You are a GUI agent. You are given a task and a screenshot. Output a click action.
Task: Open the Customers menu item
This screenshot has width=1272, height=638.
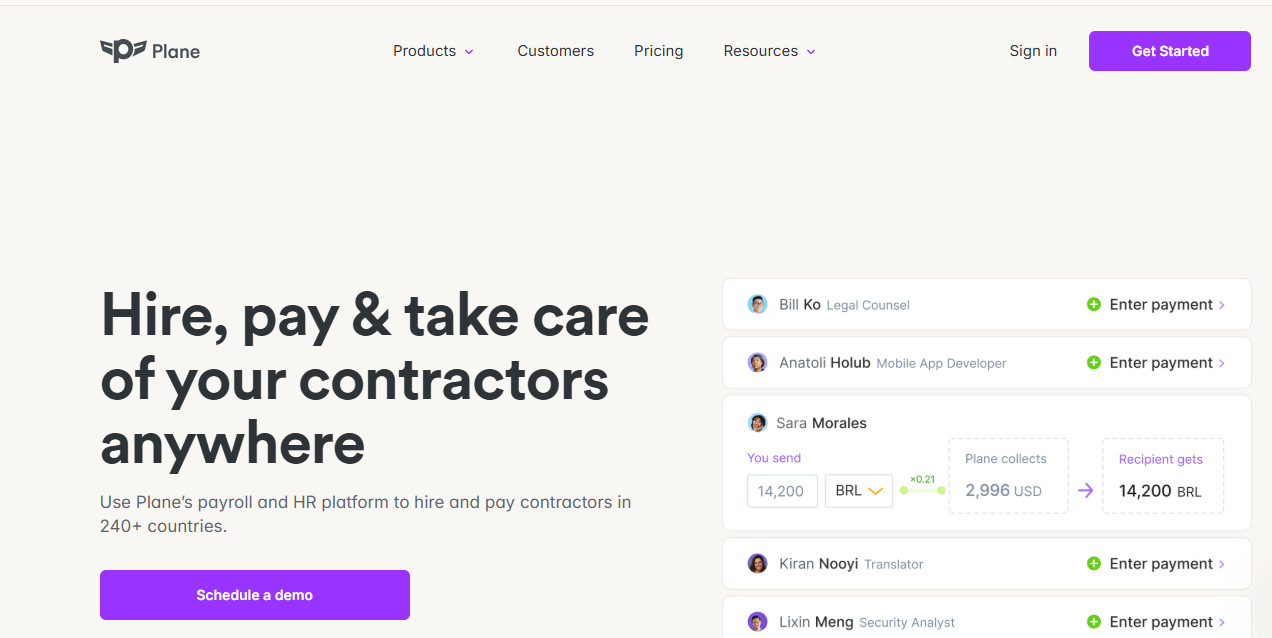point(555,51)
